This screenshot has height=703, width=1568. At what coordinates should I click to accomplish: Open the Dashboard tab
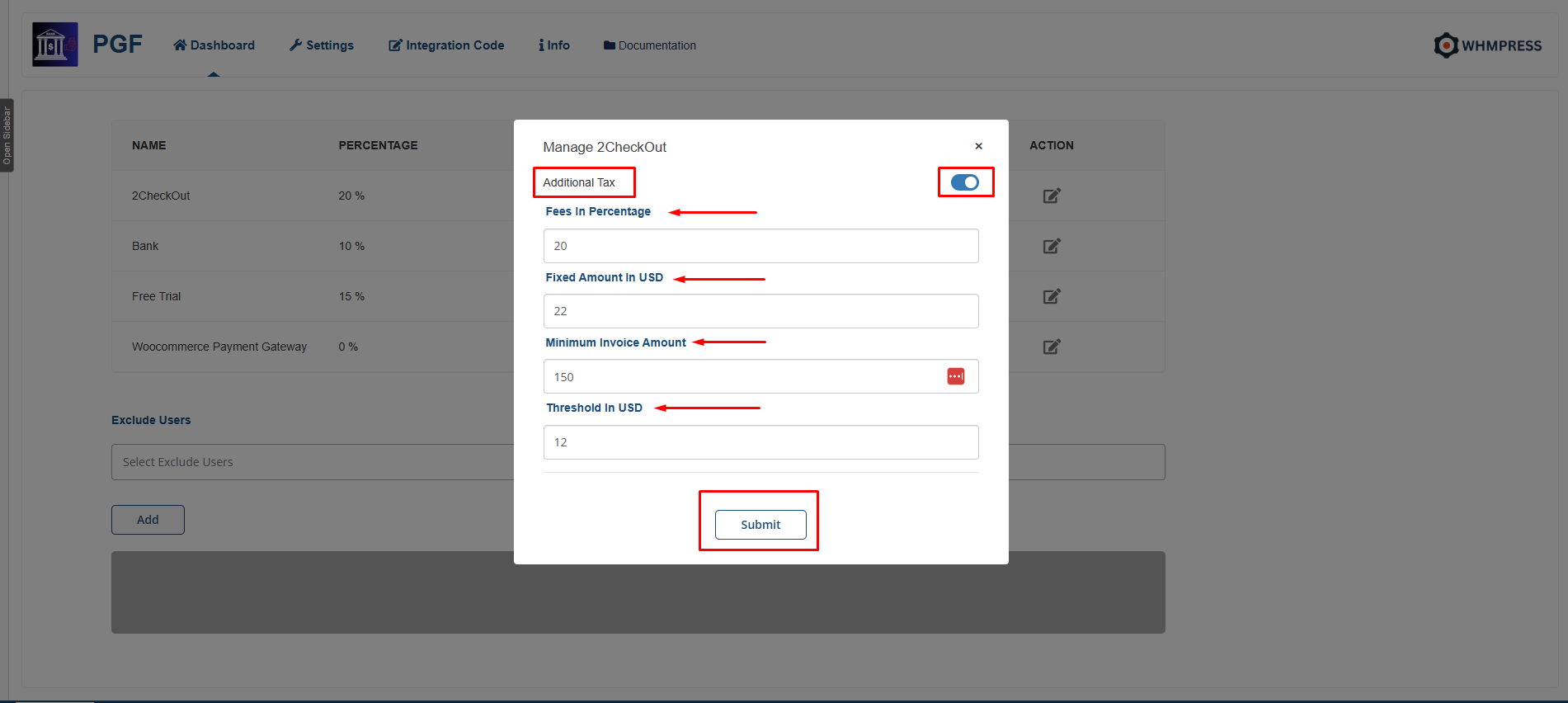point(214,45)
